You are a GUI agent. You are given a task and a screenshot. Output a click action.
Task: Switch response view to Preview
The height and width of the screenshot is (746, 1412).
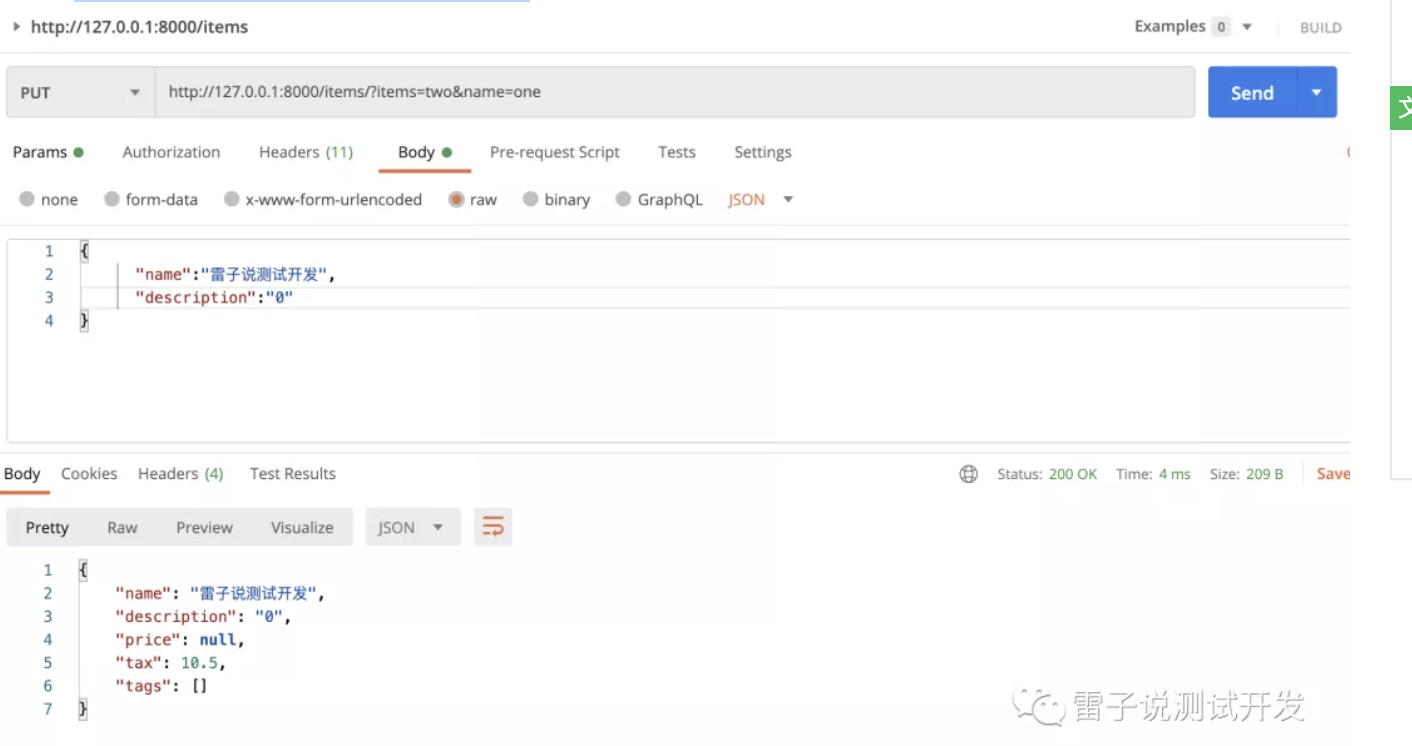[204, 527]
